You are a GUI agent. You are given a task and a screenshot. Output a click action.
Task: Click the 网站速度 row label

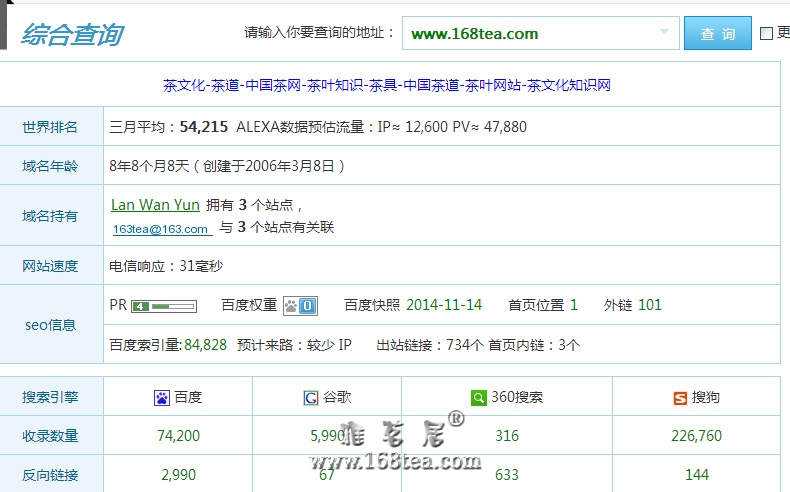click(x=50, y=266)
